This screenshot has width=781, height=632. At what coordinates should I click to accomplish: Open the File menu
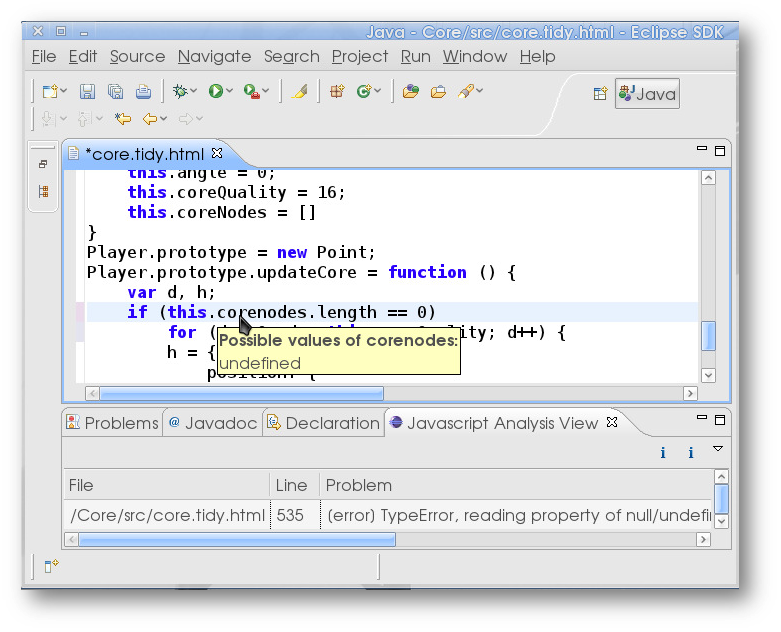tap(44, 57)
